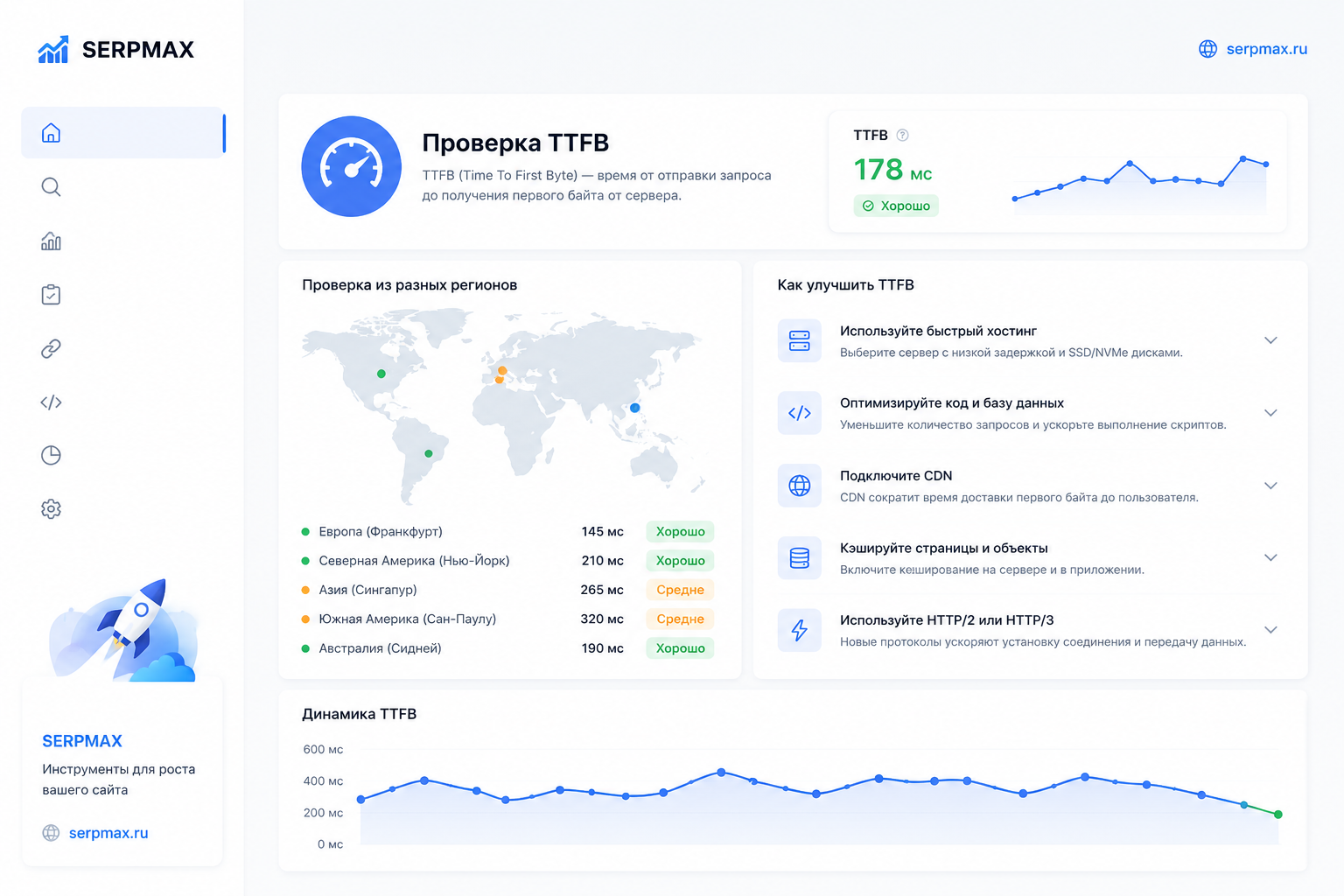
Task: Expand the Подключите CDN chevron
Action: click(1270, 486)
